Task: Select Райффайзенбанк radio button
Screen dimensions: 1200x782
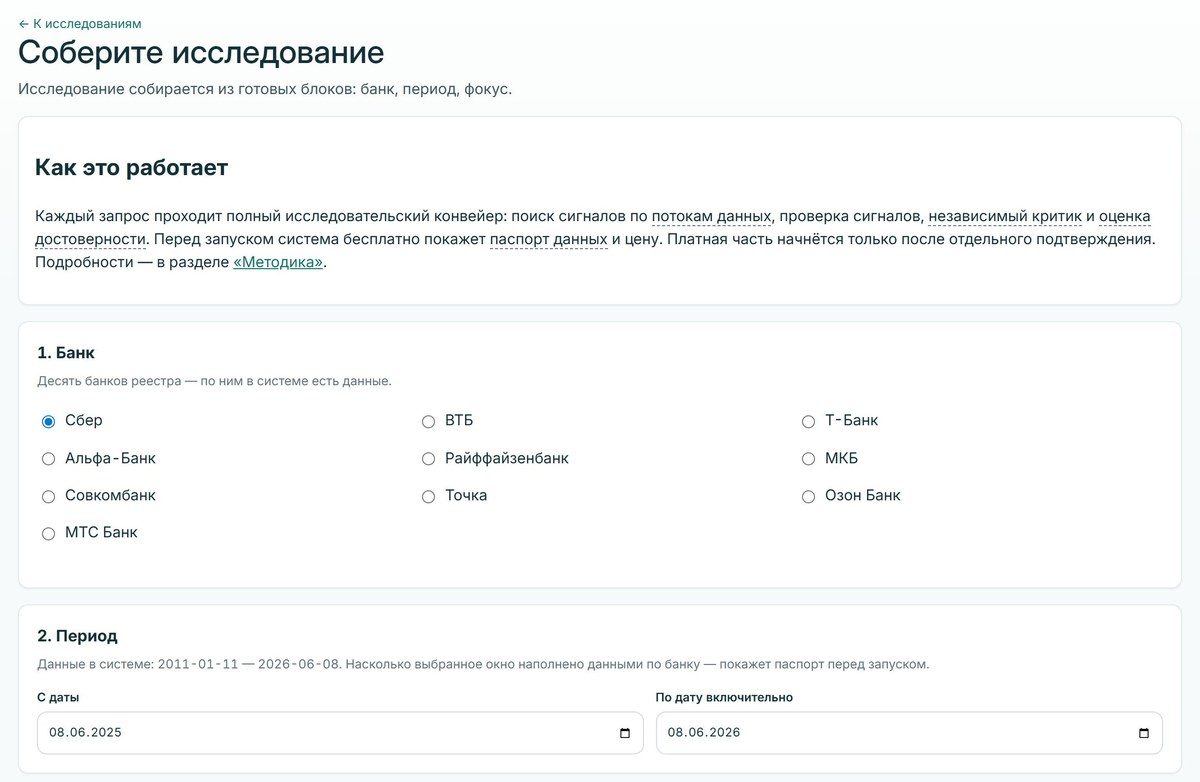Action: [x=428, y=459]
